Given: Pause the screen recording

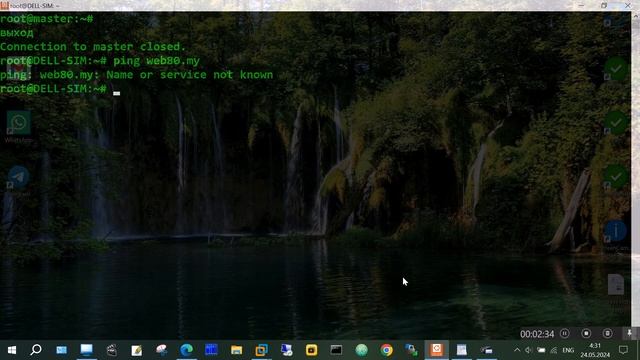Looking at the screenshot, I should pyautogui.click(x=564, y=333).
